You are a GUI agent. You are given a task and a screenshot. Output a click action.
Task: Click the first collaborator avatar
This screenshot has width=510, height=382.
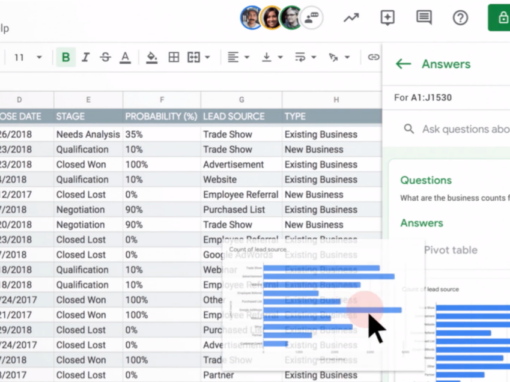pyautogui.click(x=252, y=18)
